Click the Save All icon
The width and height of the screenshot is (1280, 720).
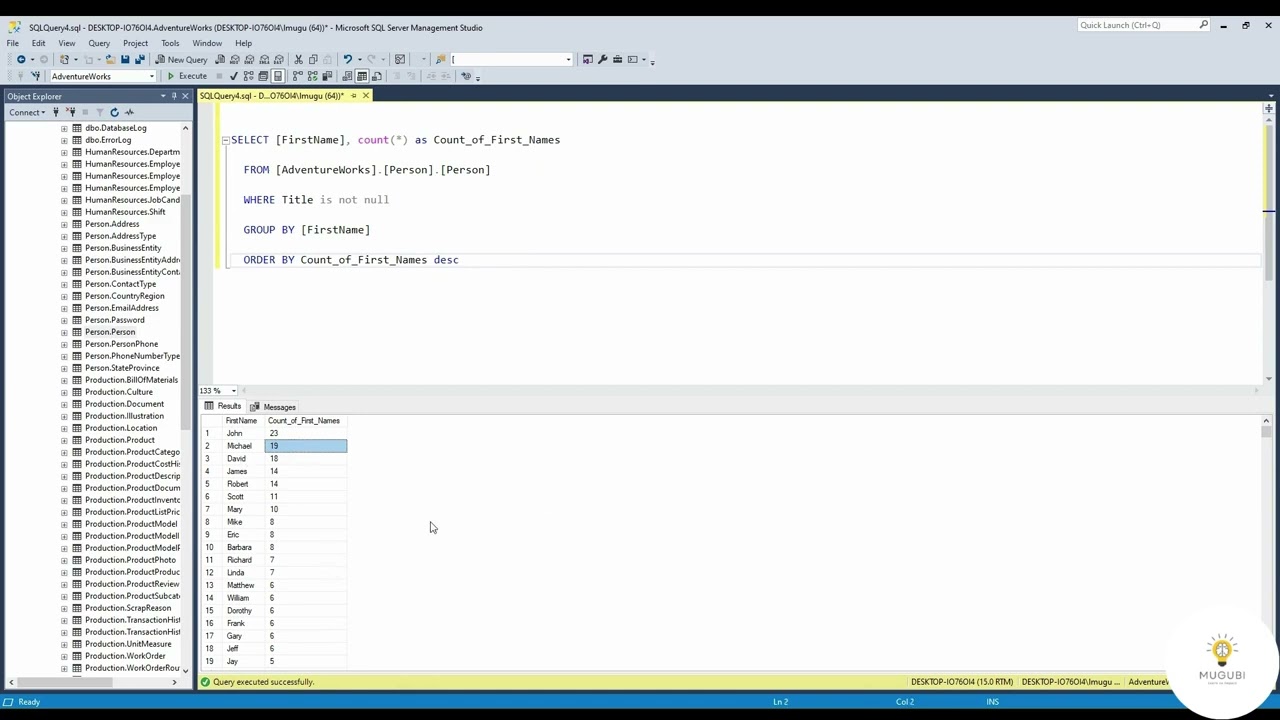(139, 59)
